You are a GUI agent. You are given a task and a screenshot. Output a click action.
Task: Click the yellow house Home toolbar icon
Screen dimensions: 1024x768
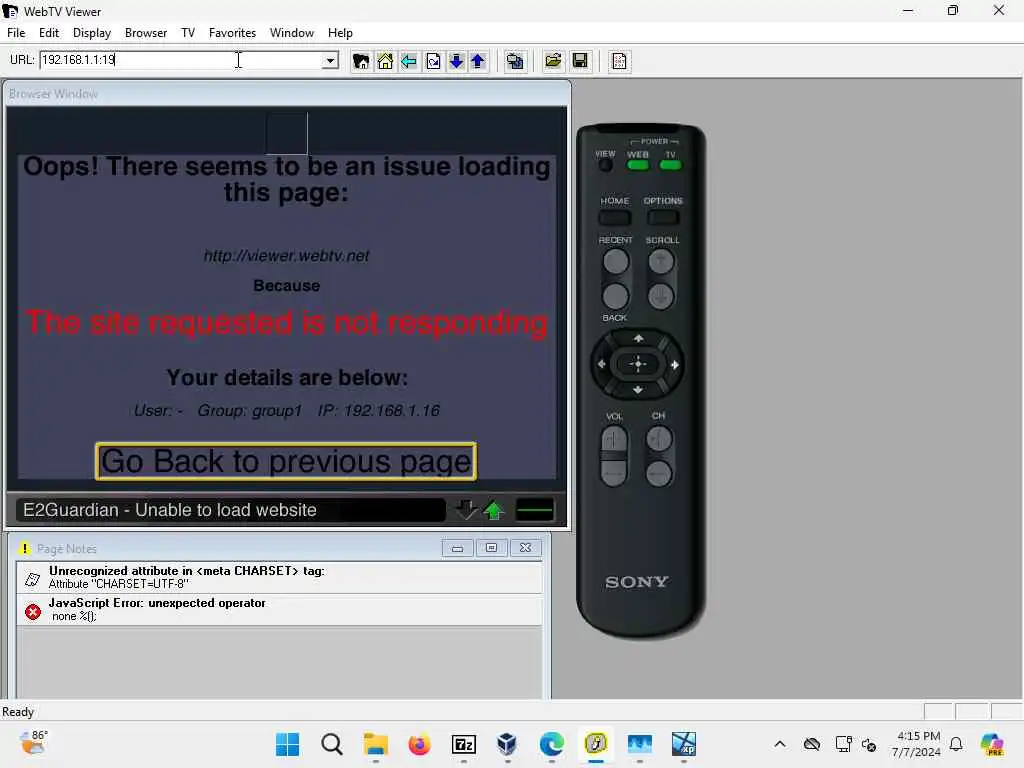click(x=385, y=61)
